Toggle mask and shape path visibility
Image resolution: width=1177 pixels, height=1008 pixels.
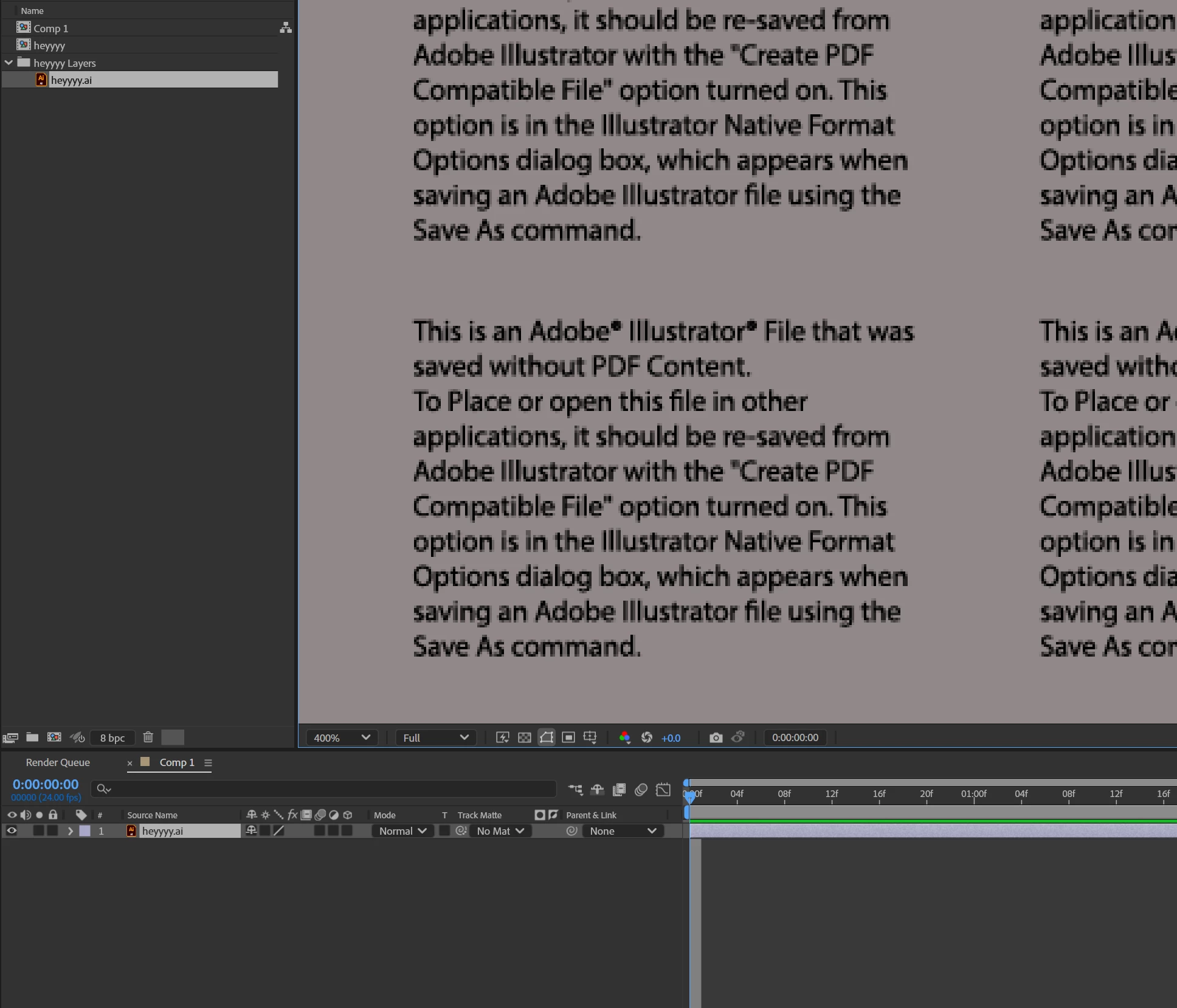[547, 737]
